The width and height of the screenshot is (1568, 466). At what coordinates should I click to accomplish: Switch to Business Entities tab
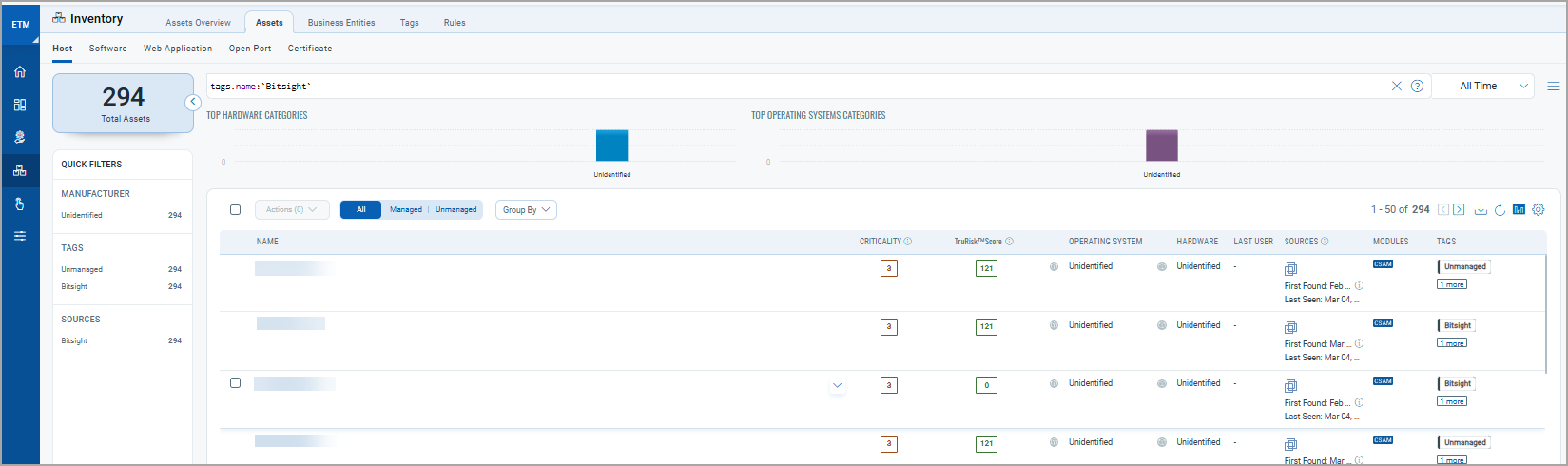click(341, 23)
